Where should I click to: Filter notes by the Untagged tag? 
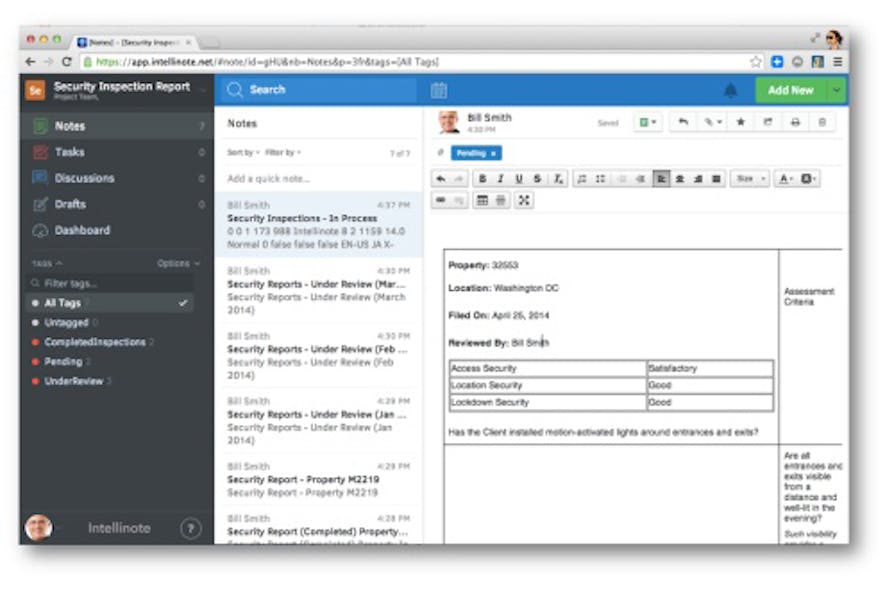click(x=66, y=322)
